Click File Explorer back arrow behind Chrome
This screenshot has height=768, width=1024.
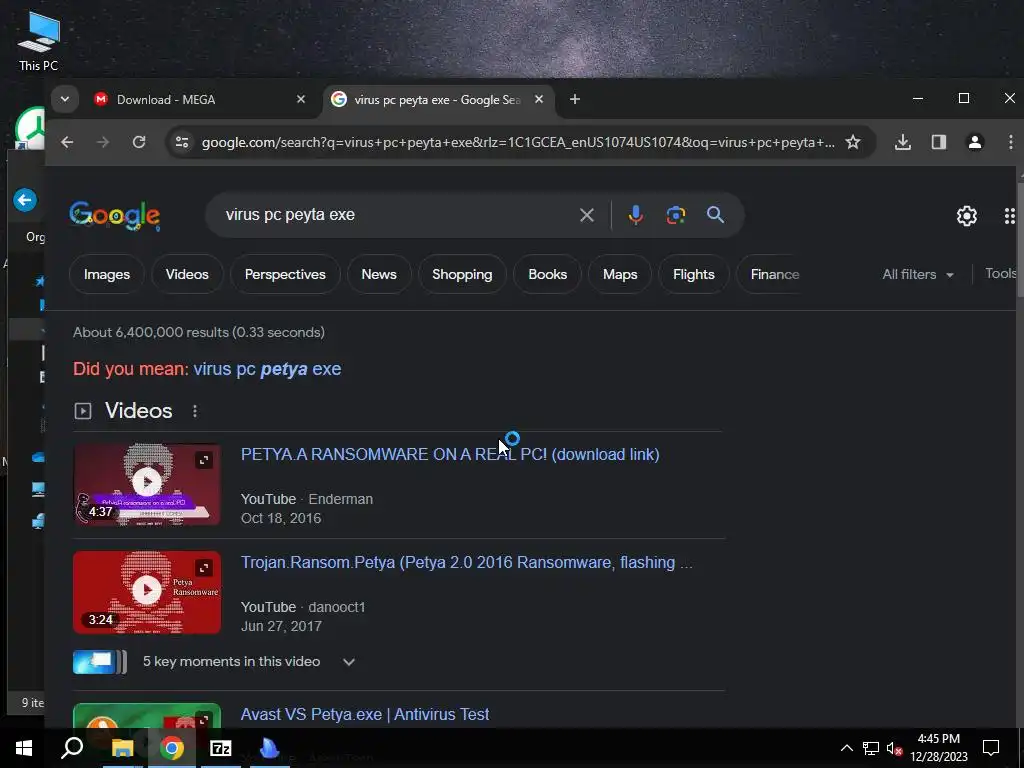point(25,200)
